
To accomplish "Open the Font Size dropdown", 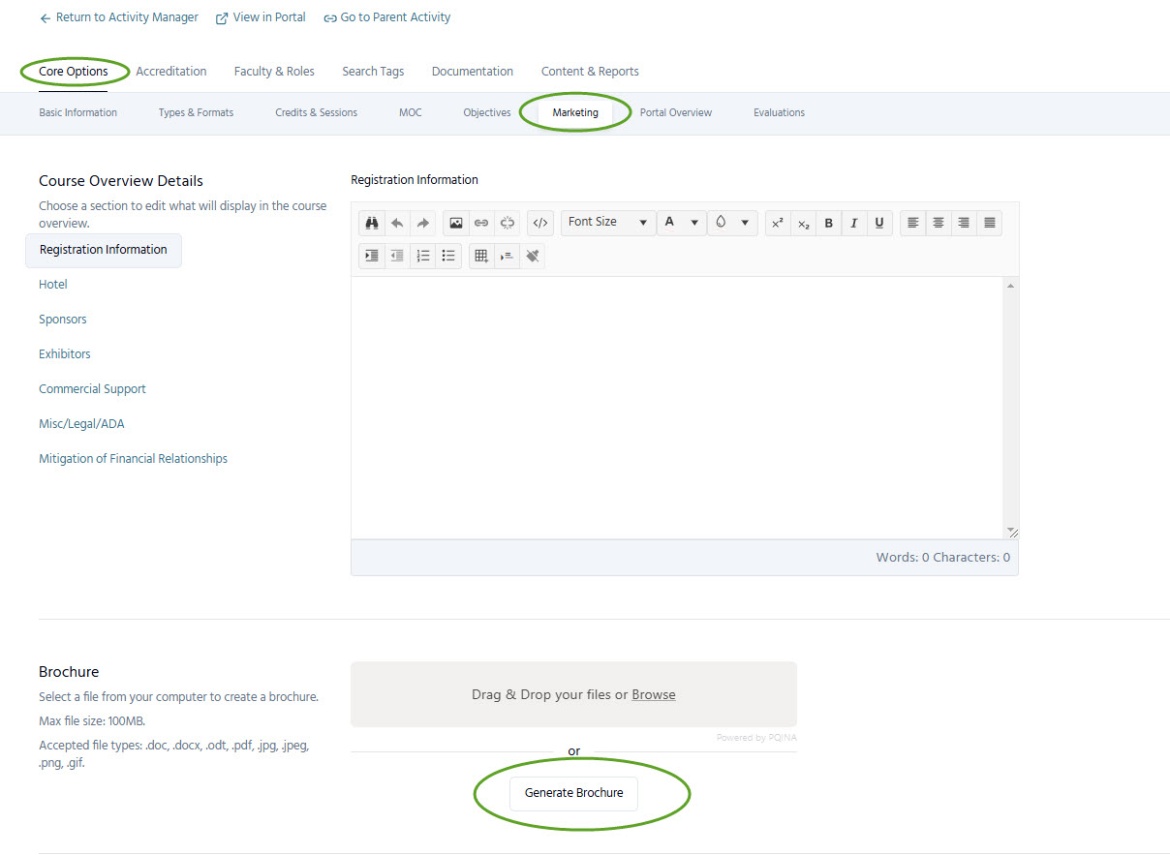I will click(x=608, y=222).
